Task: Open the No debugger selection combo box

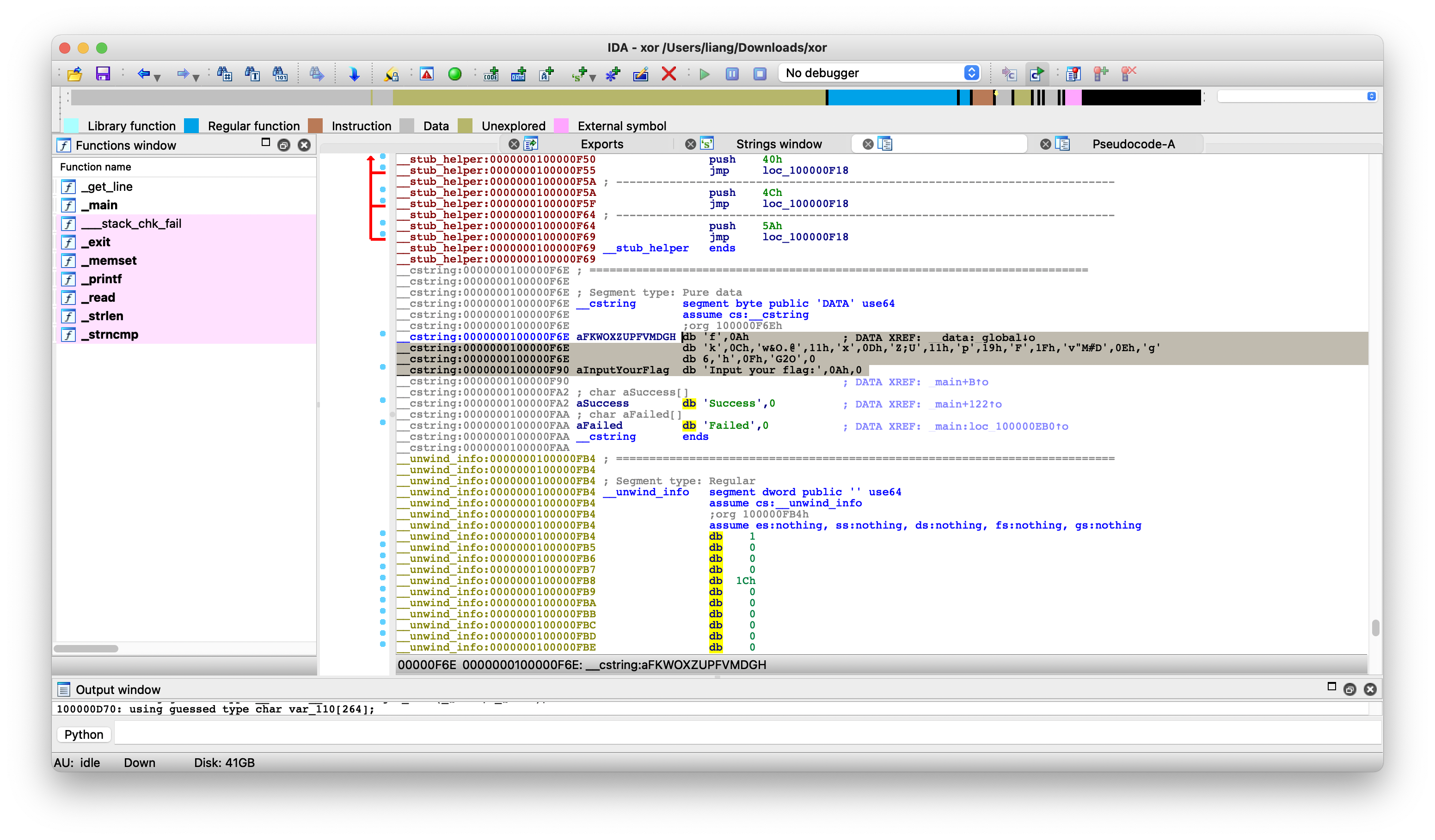Action: pos(880,73)
